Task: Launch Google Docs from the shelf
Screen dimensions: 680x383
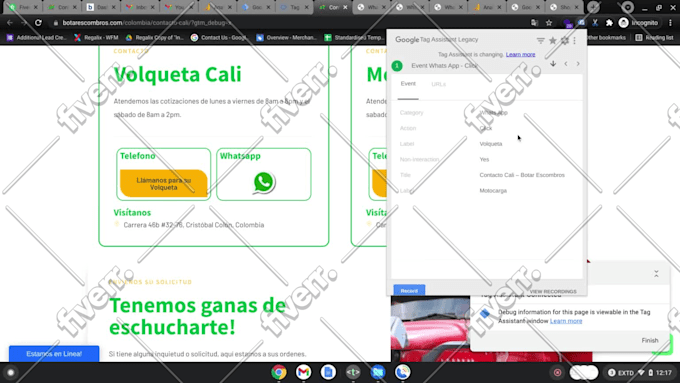Action: [x=328, y=372]
